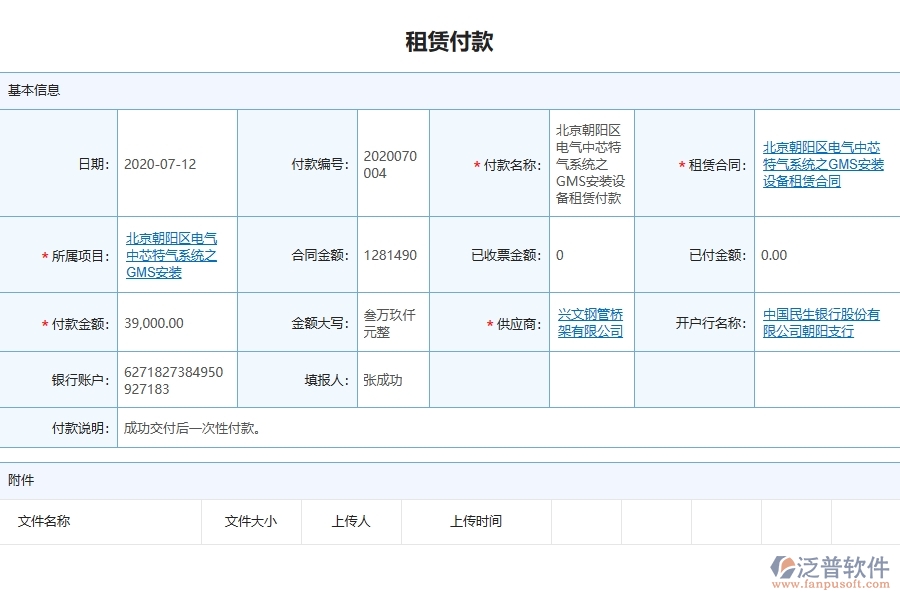Click the 上传人 column header

click(x=350, y=521)
